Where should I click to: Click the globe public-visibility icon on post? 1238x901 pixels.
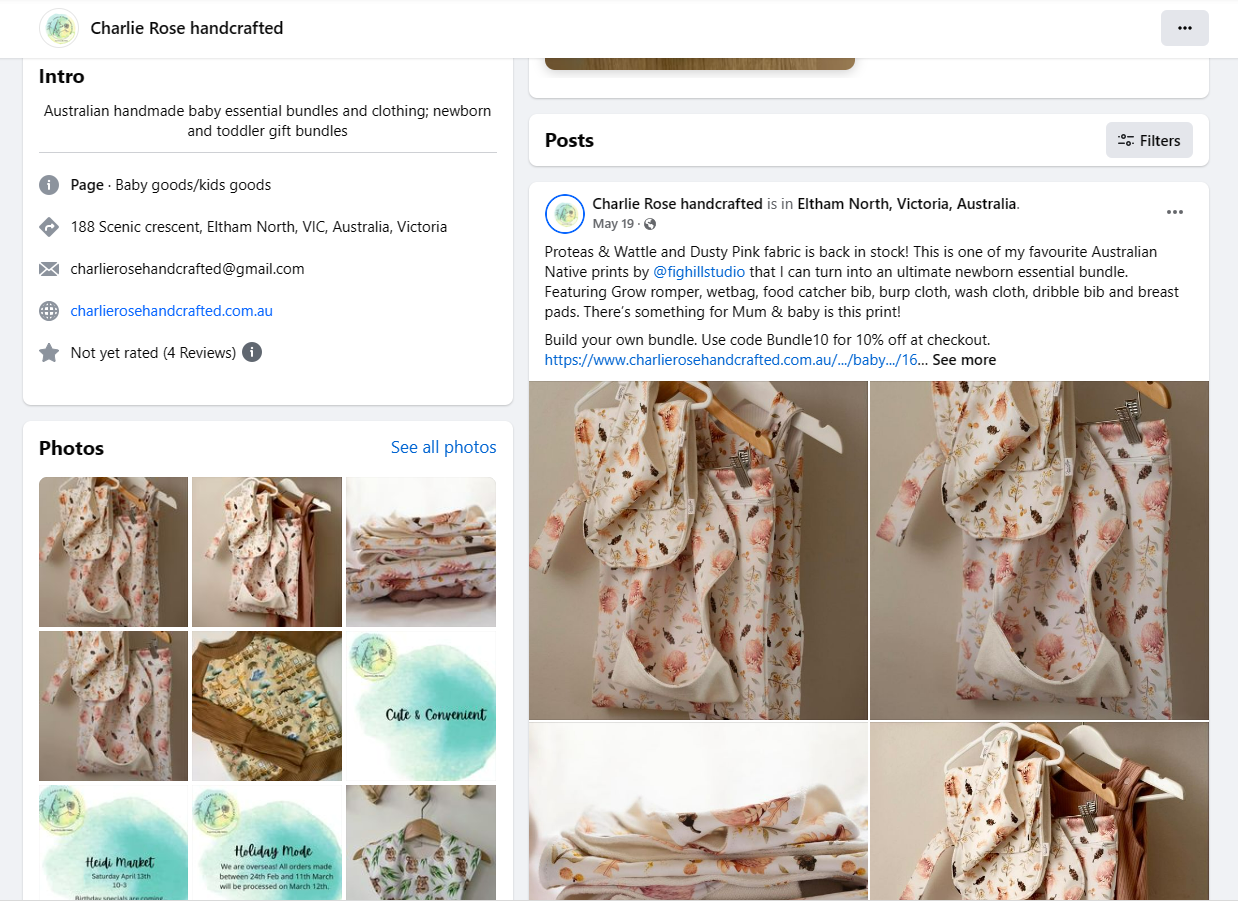coord(650,224)
